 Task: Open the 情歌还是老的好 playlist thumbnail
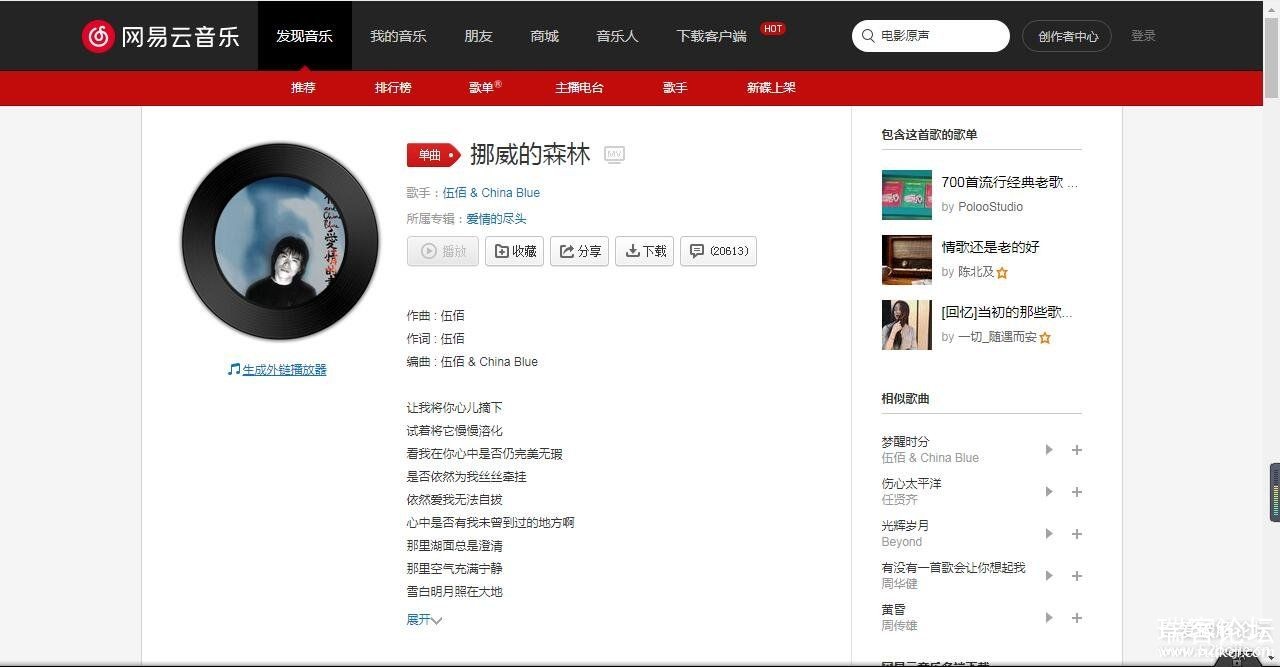click(907, 260)
